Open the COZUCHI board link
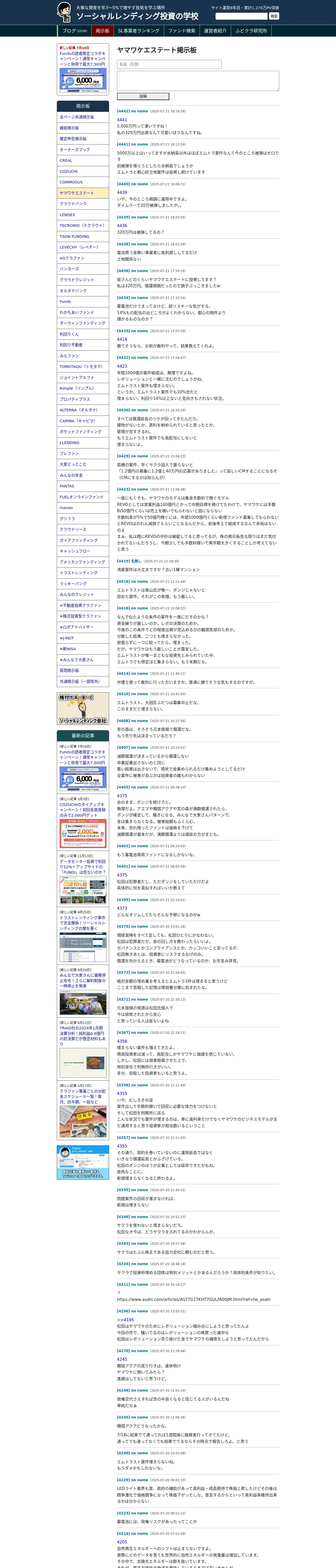 click(x=83, y=172)
